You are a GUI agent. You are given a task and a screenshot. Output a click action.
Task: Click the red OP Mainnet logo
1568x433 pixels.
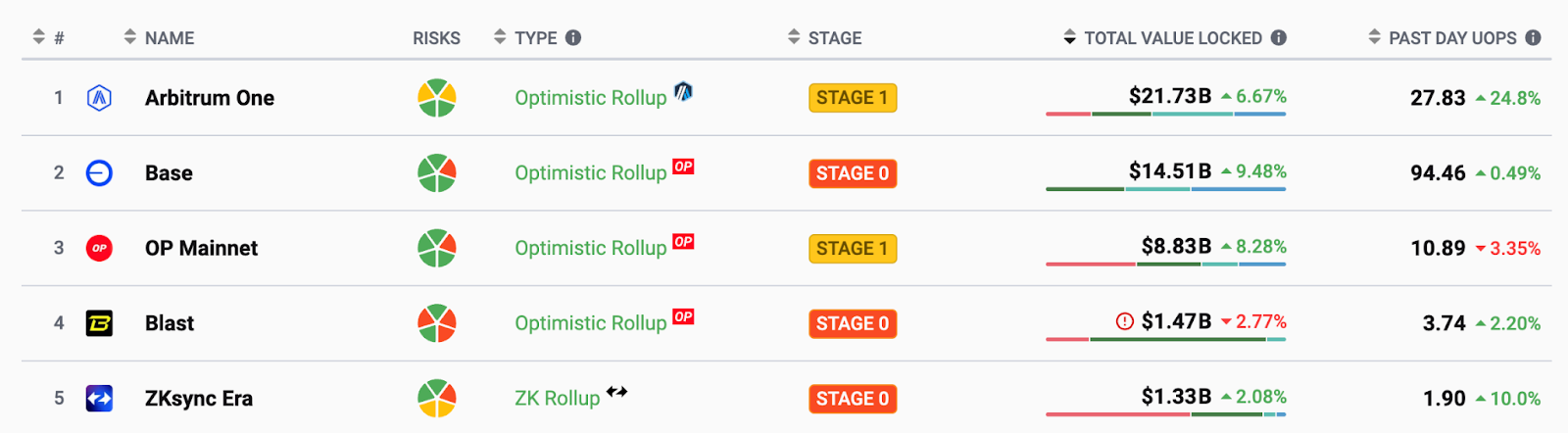[x=99, y=249]
